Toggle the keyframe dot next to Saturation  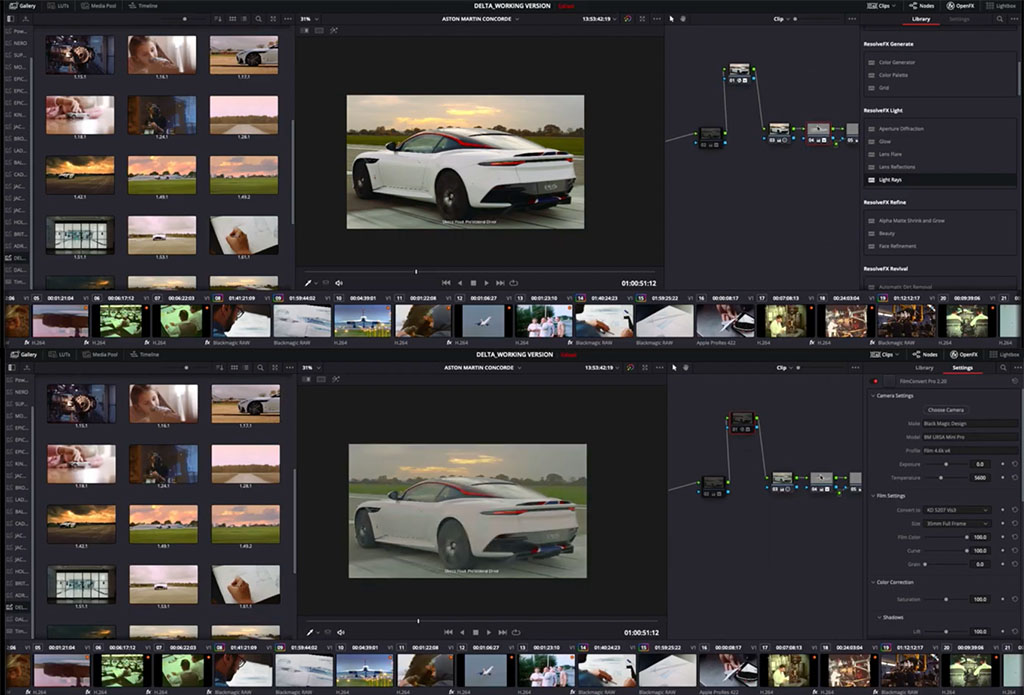(x=1003, y=599)
